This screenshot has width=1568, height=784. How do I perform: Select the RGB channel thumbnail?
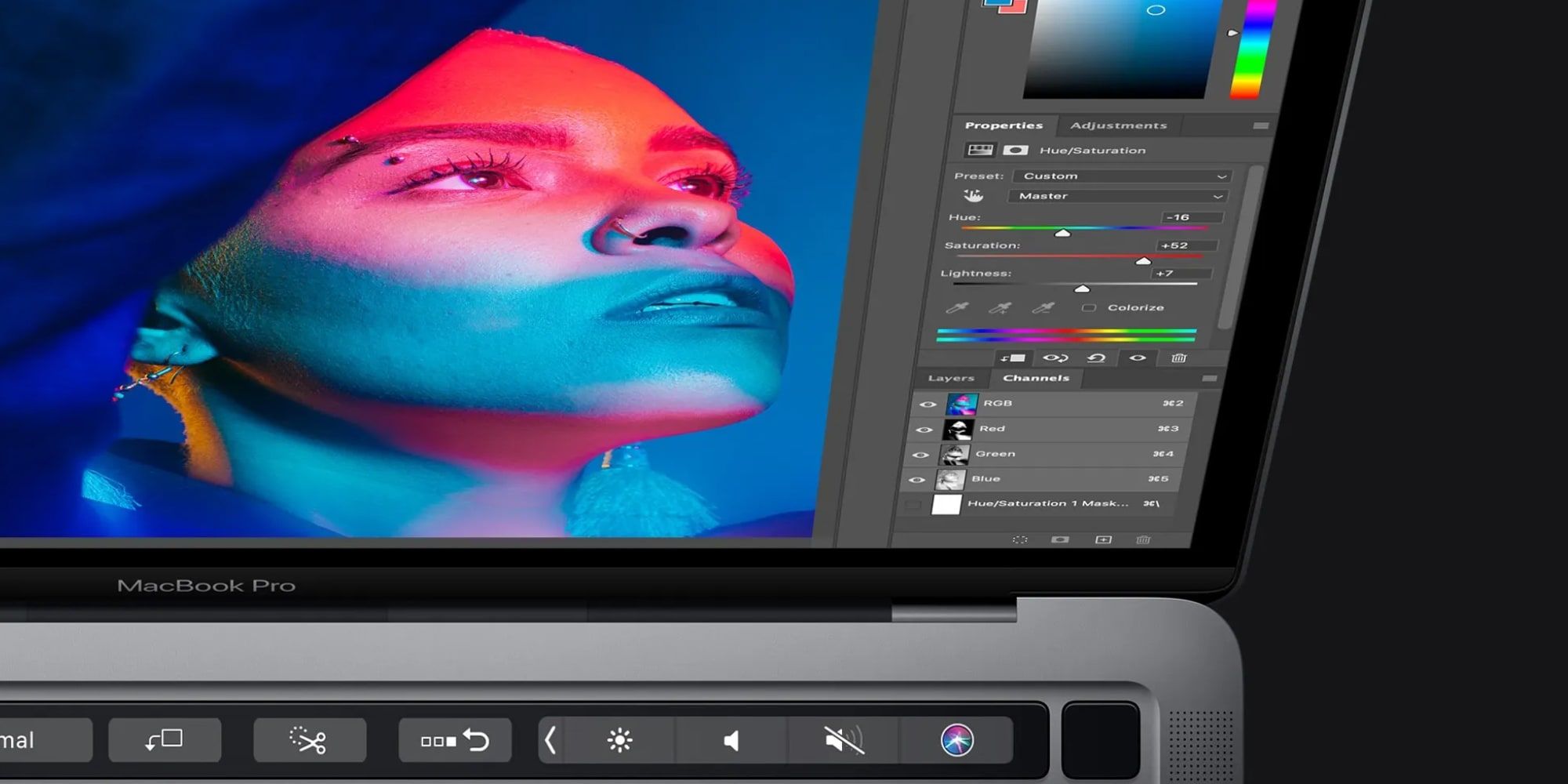click(962, 404)
